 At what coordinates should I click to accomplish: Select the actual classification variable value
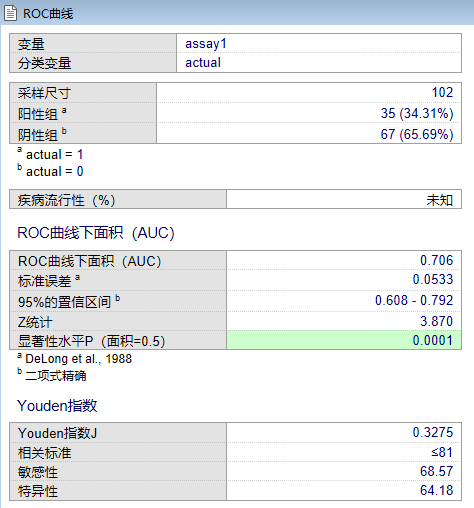[203, 63]
